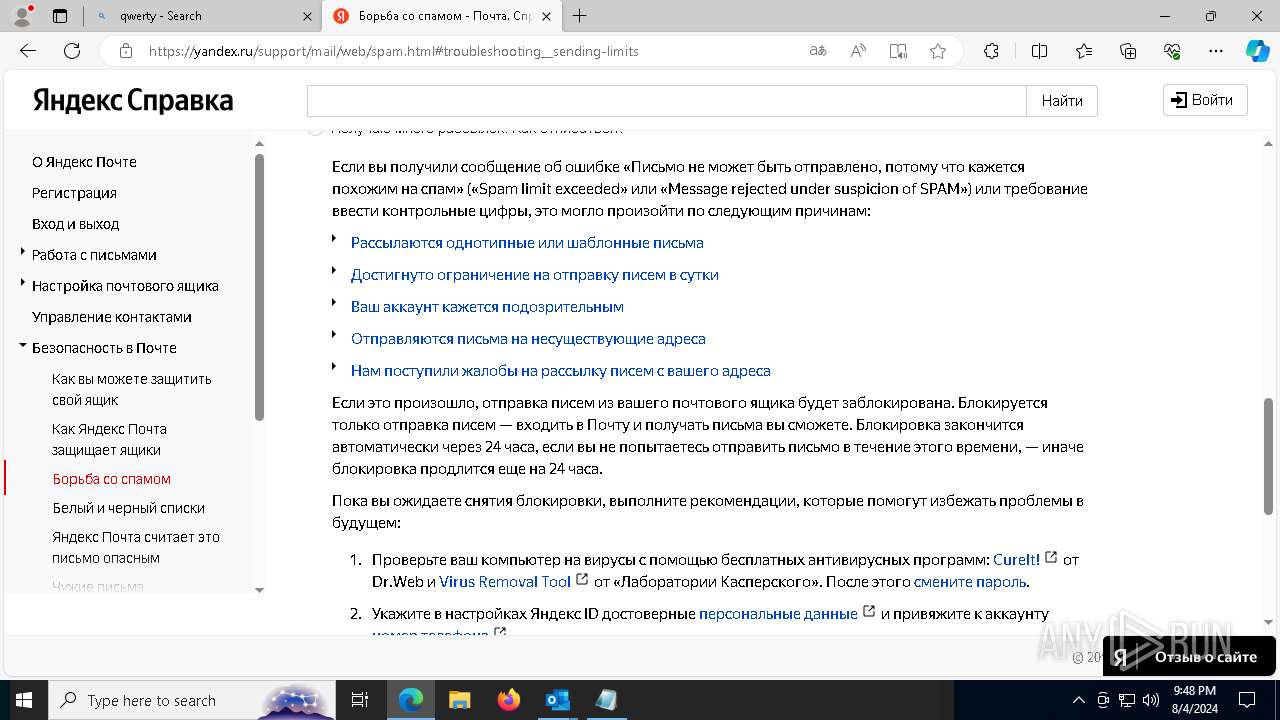Focus the Yandex help search field
This screenshot has width=1280, height=720.
pyautogui.click(x=666, y=100)
